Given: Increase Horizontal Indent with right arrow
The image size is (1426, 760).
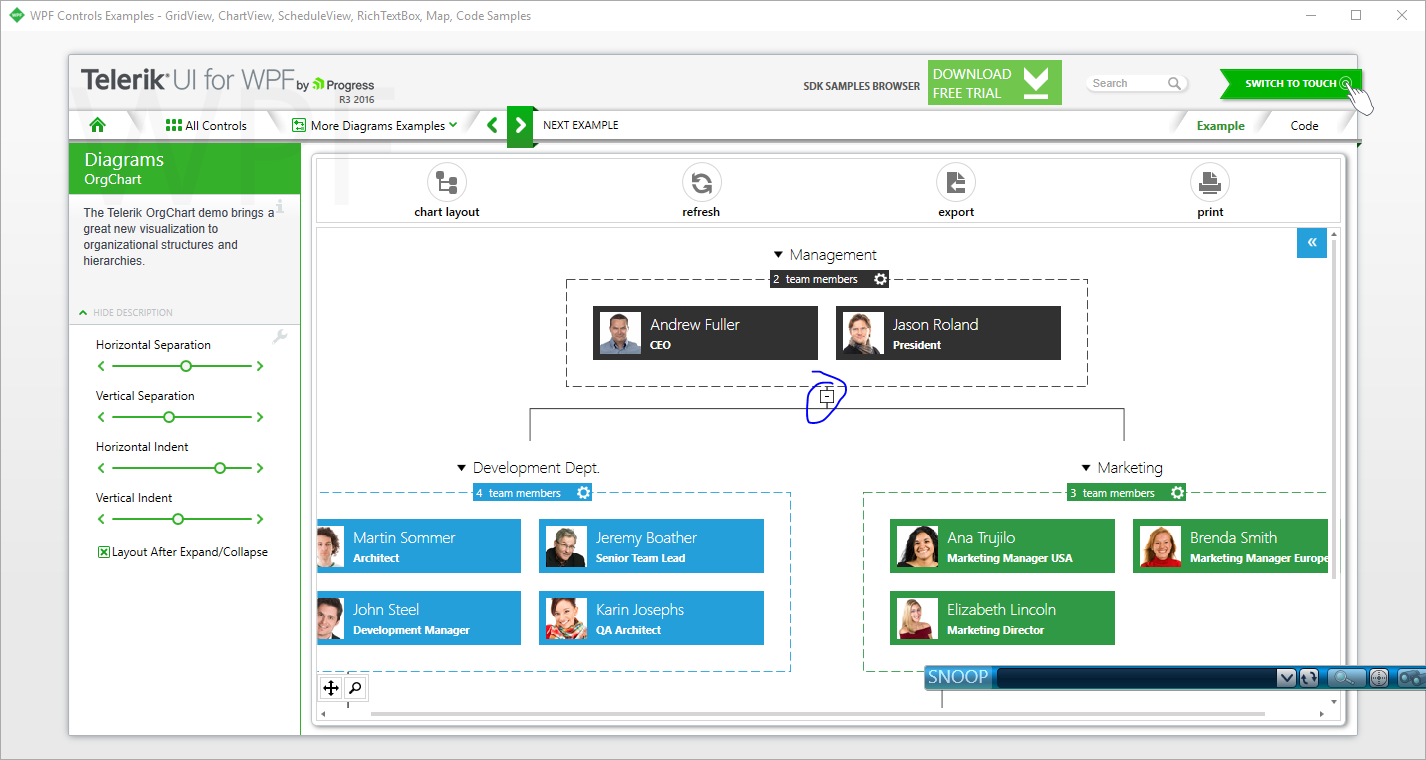Looking at the screenshot, I should 260,468.
